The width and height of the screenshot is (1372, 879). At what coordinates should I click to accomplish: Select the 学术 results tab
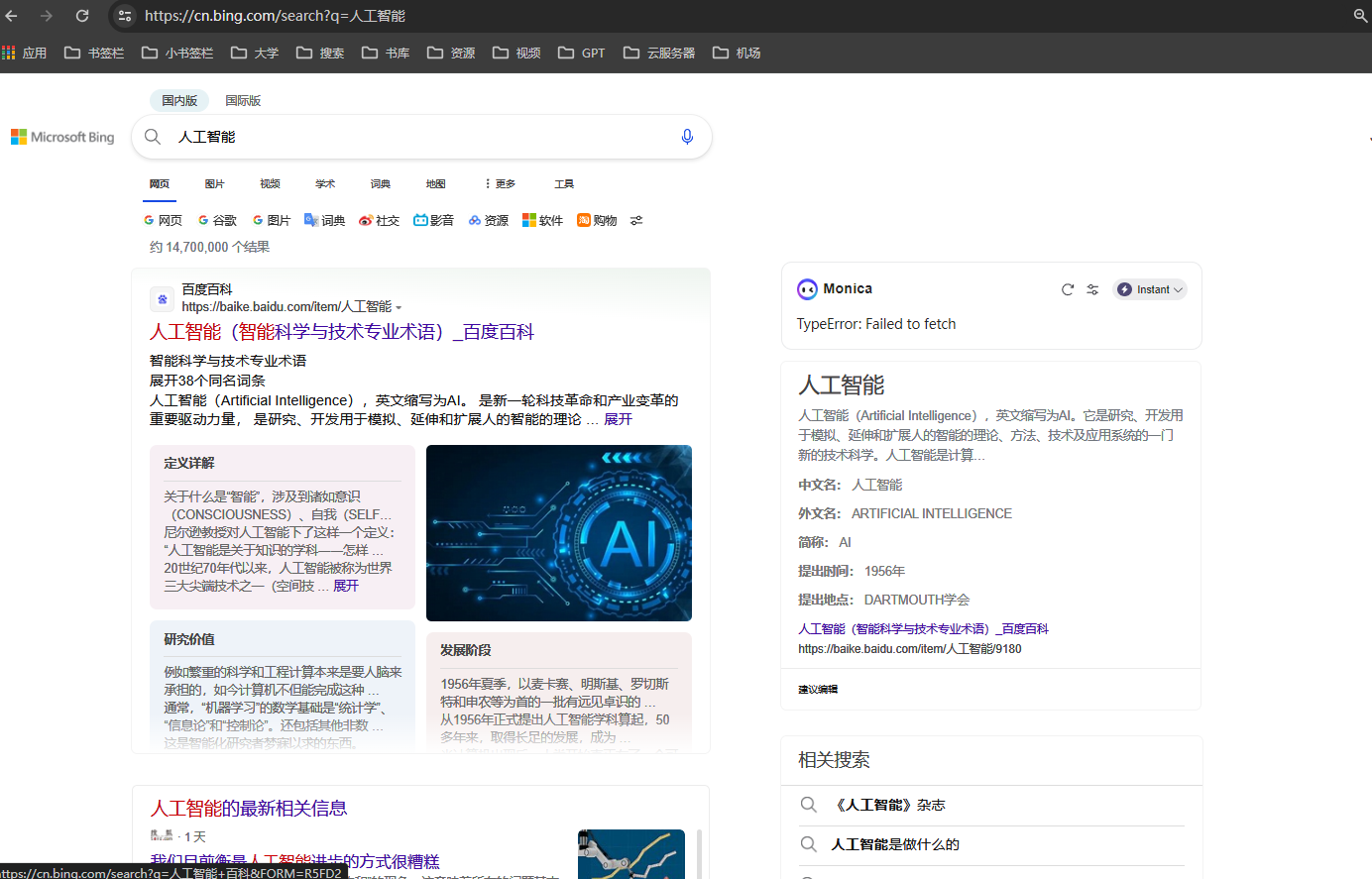[325, 183]
